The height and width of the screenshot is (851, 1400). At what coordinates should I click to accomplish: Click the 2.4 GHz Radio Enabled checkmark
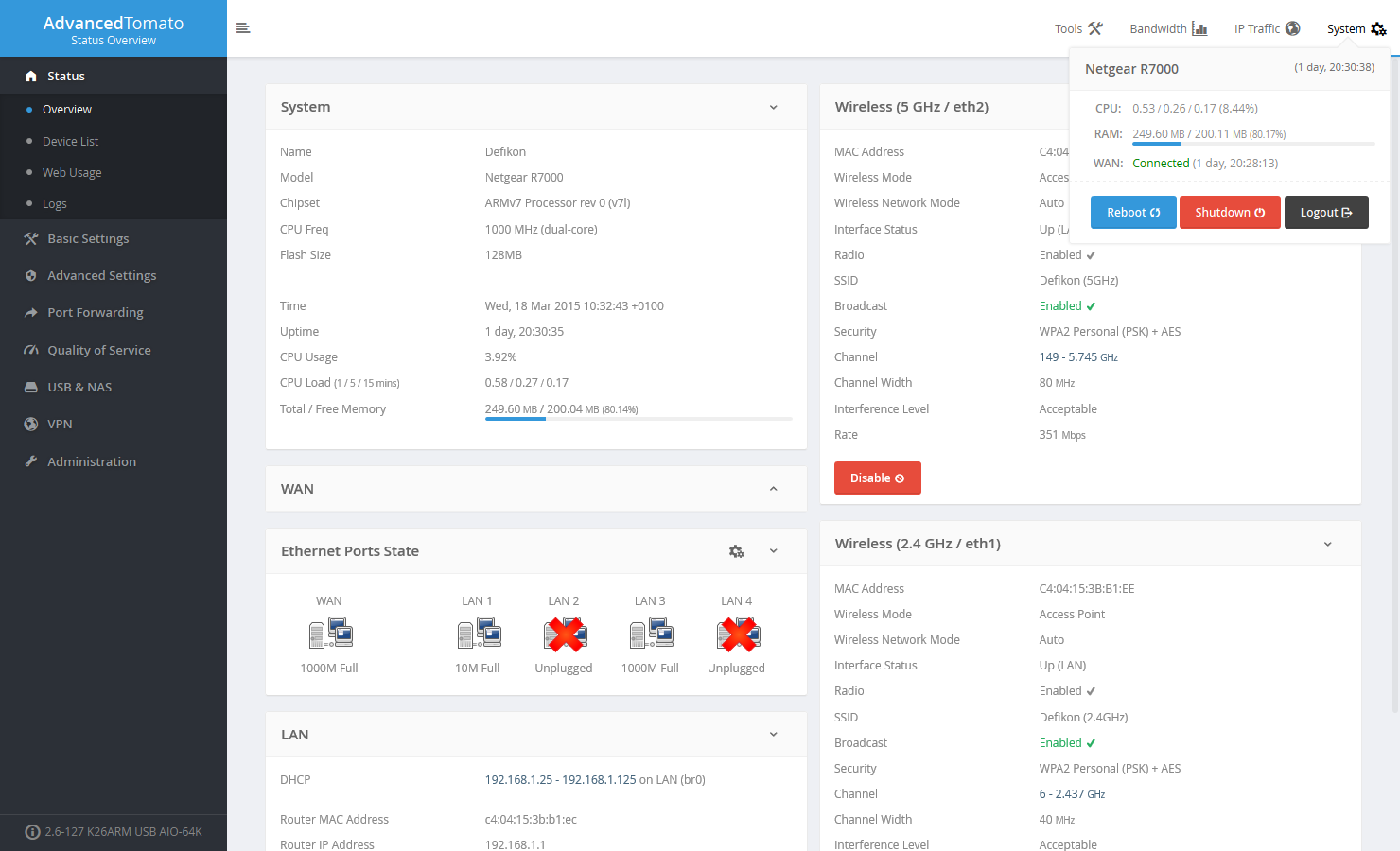(x=1091, y=691)
